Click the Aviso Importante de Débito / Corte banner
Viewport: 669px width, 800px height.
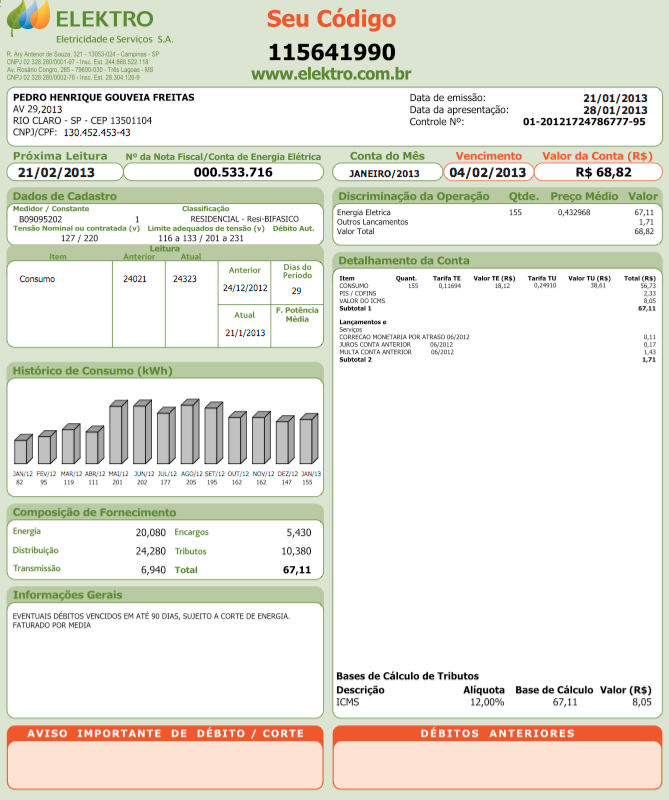tap(165, 734)
